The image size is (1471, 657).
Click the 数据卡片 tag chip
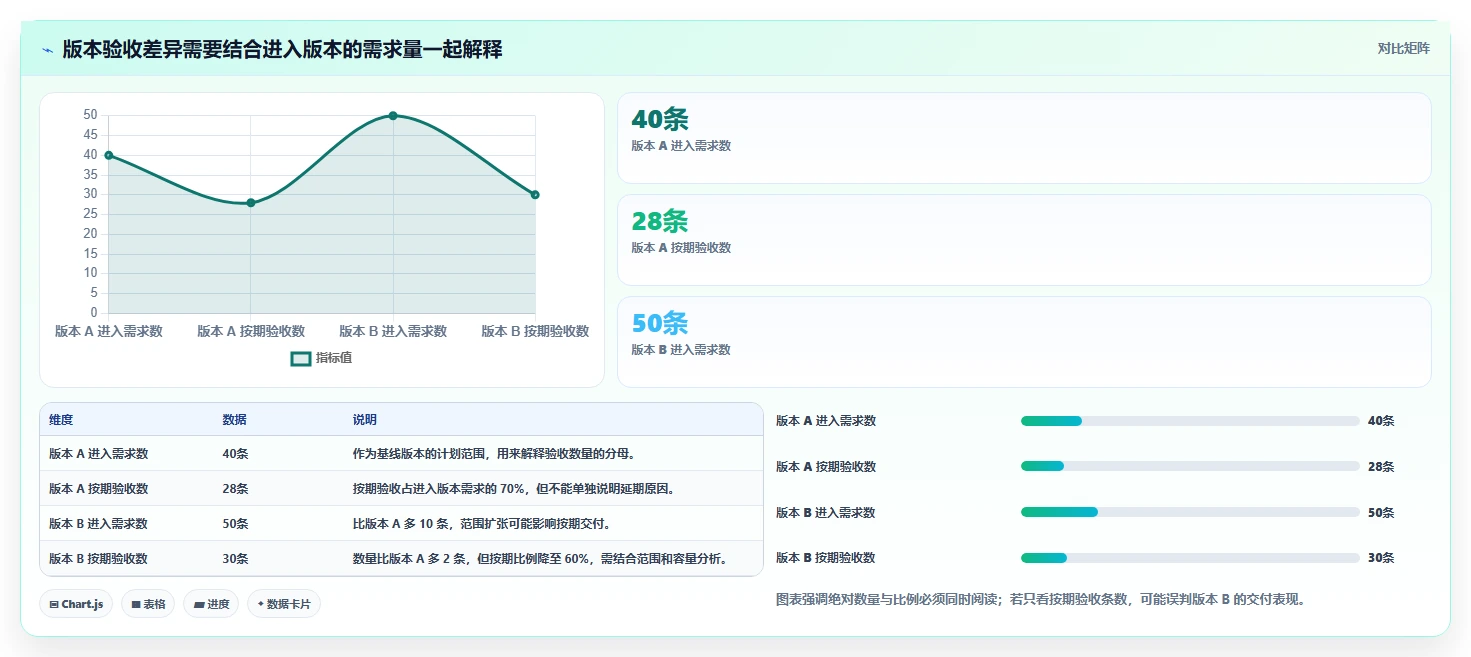pos(284,604)
